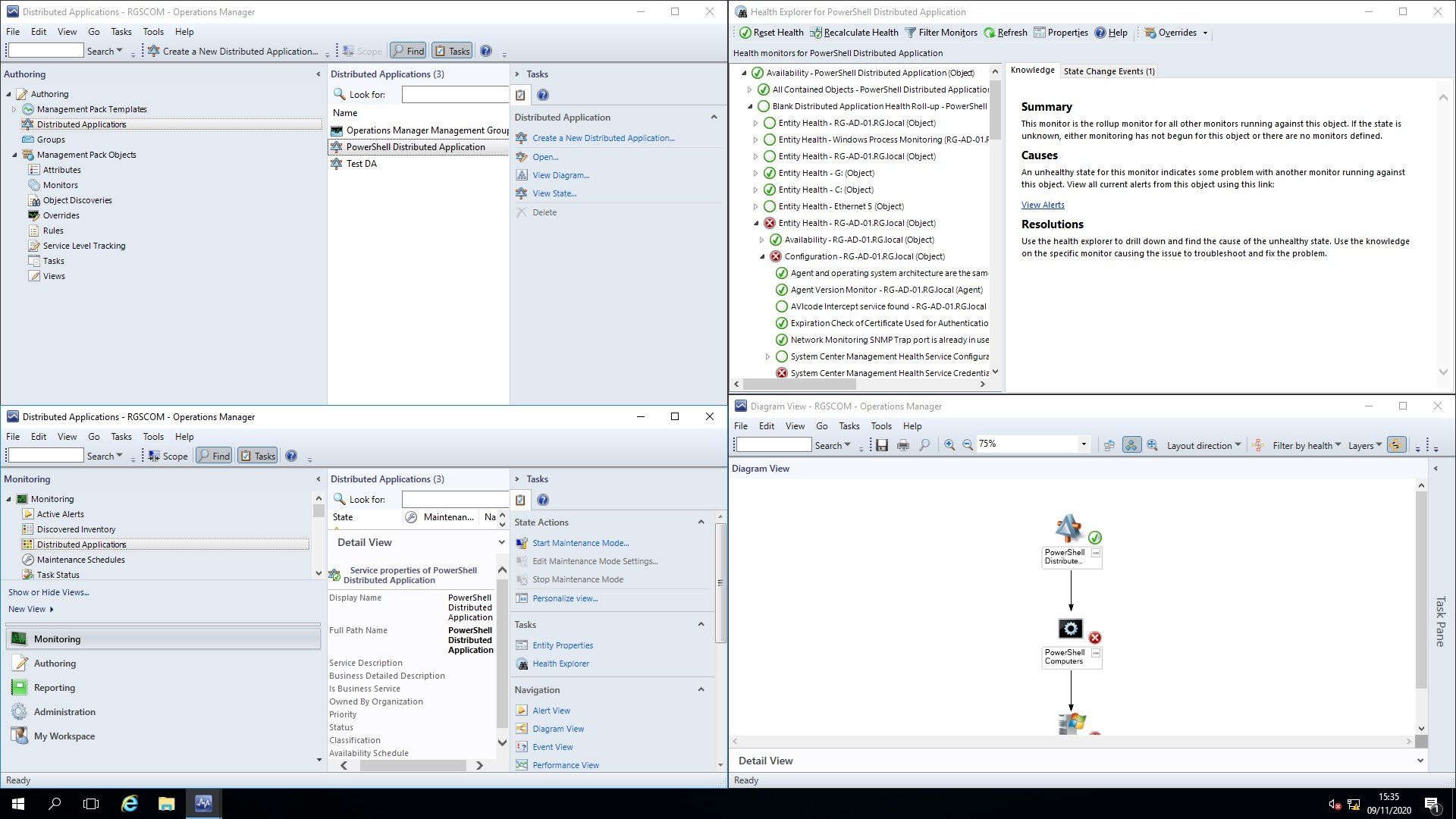Click clipboard icon in Authoring window Tasks pane

click(x=520, y=95)
